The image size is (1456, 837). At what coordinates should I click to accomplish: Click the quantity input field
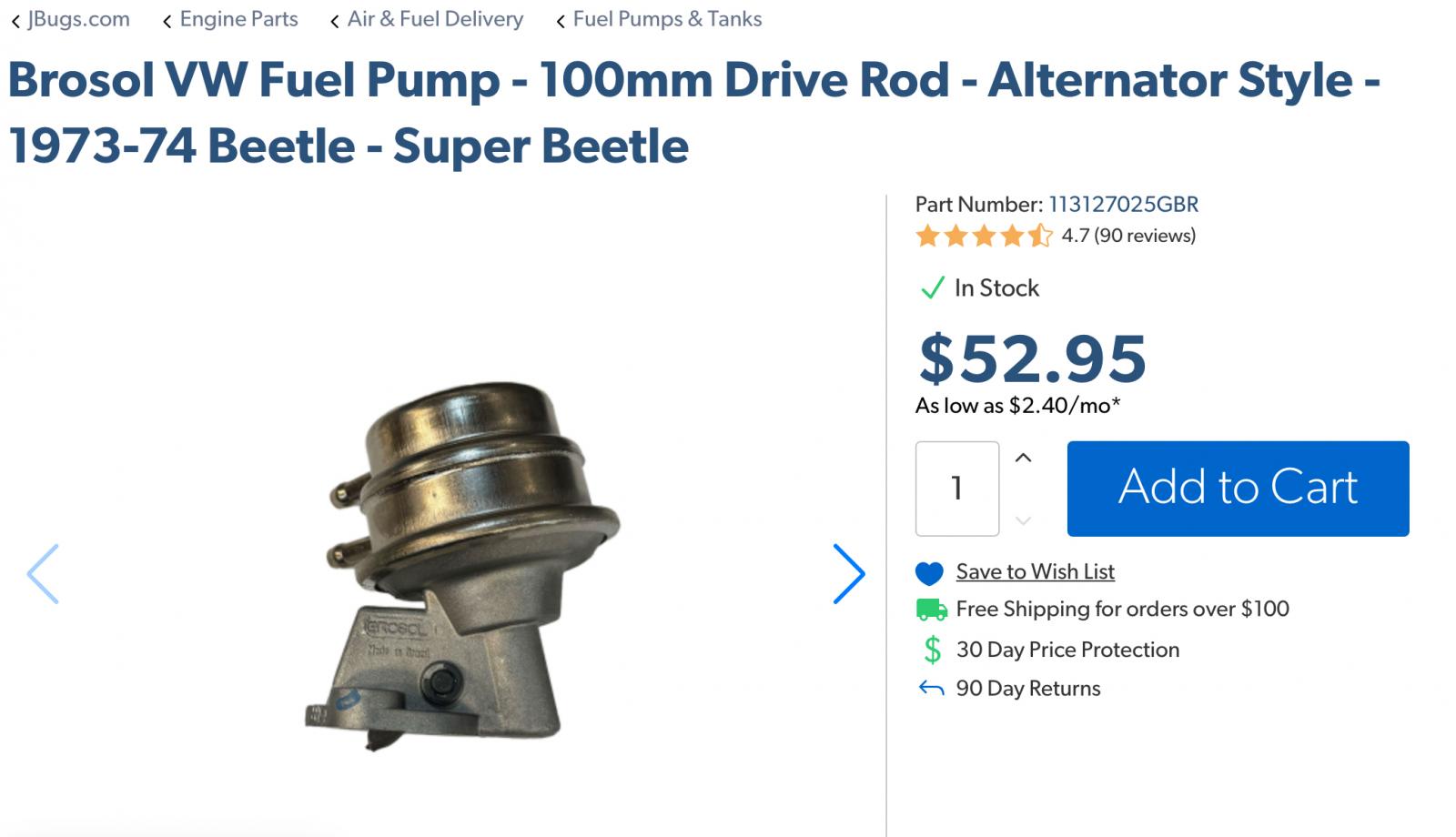pyautogui.click(x=956, y=489)
